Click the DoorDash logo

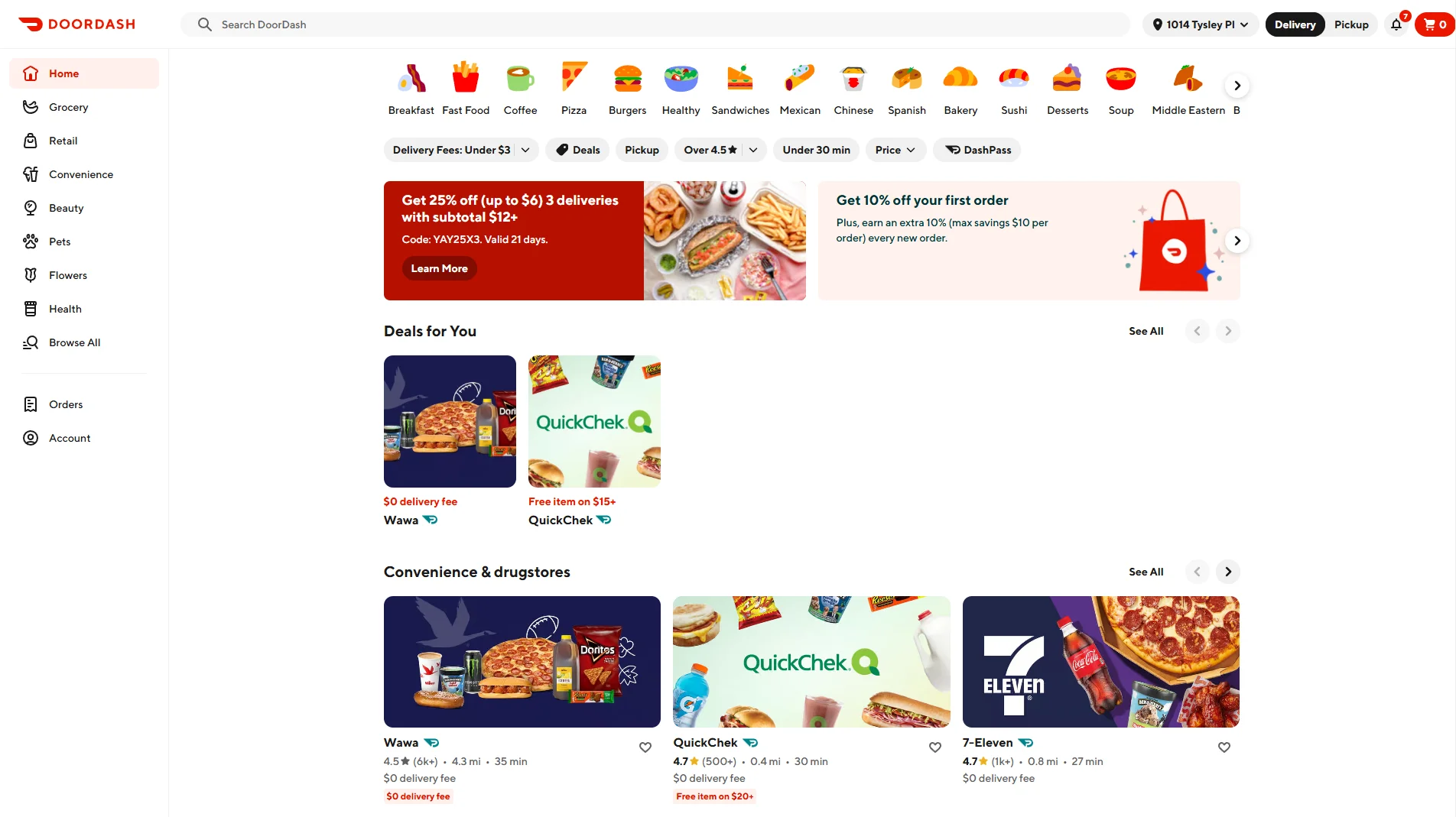[x=76, y=24]
